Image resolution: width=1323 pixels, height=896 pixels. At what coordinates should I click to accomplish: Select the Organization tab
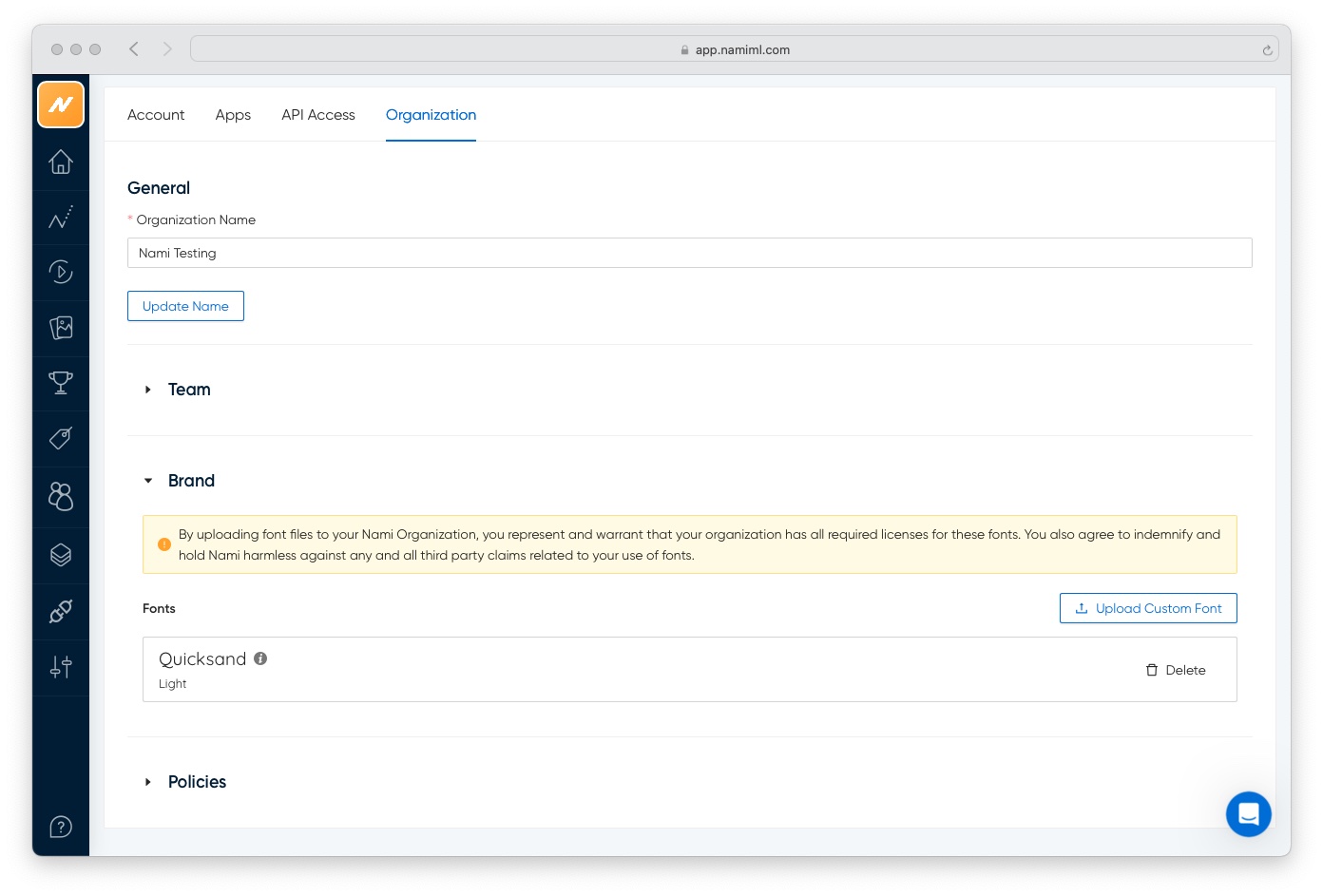tap(431, 115)
